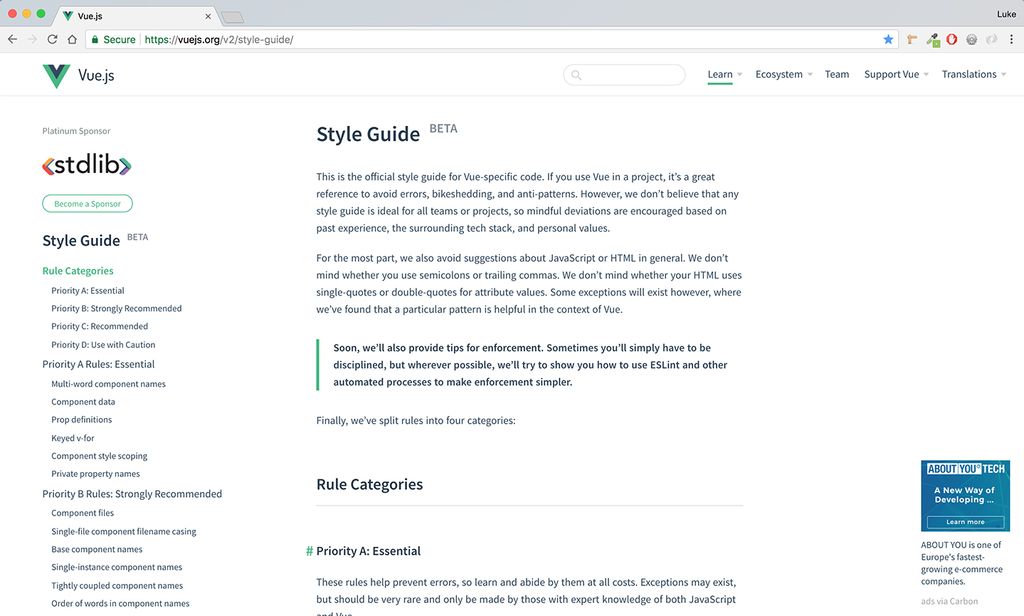Select the Secure padlock in the address bar
Screen dimensions: 1024x616
110,39
